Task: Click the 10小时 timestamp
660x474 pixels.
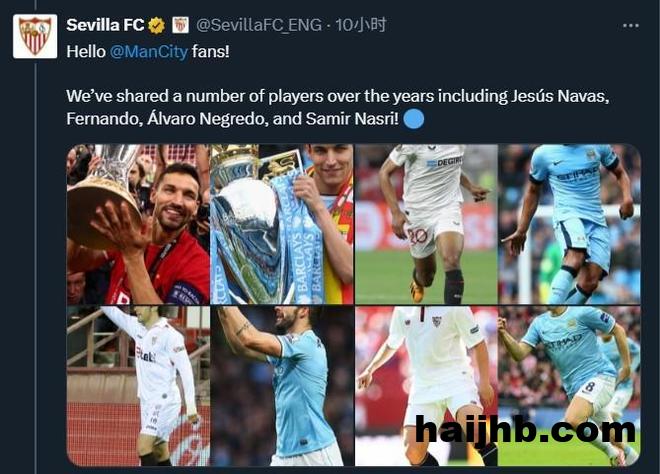Action: 361,25
